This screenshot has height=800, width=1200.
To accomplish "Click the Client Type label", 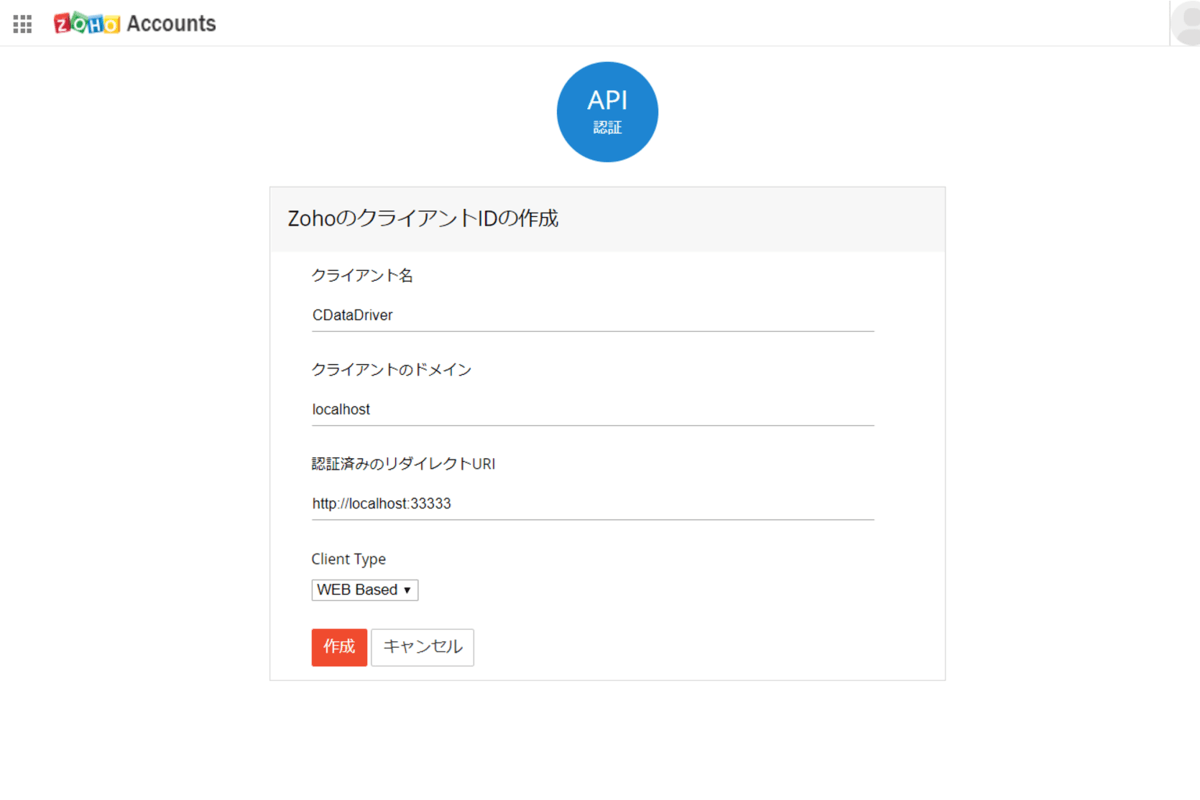I will pyautogui.click(x=348, y=559).
